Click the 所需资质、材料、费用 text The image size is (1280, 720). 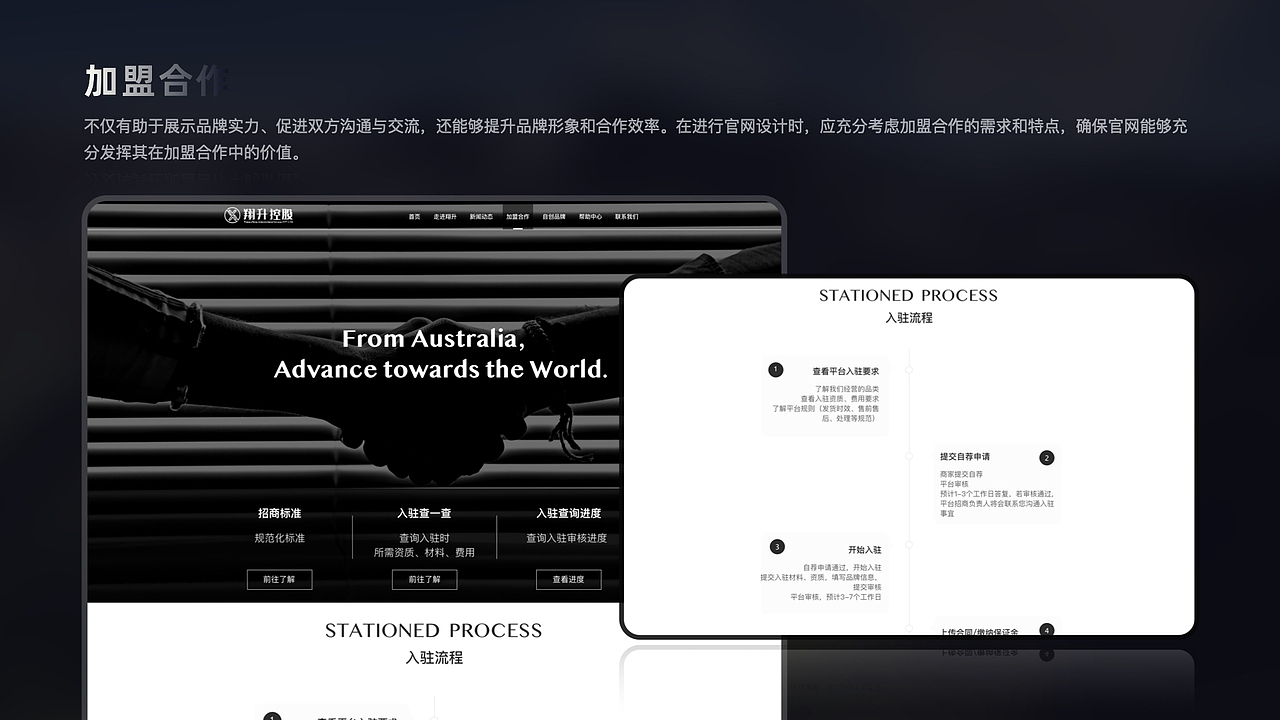coord(424,552)
